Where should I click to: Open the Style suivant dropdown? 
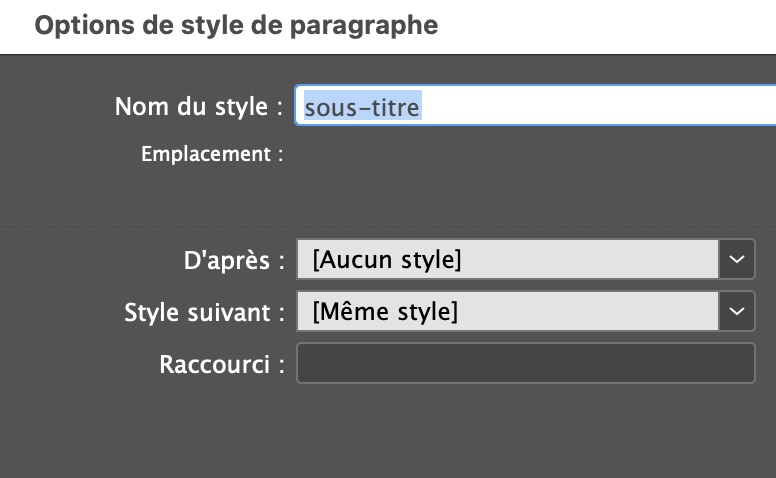[x=507, y=312]
